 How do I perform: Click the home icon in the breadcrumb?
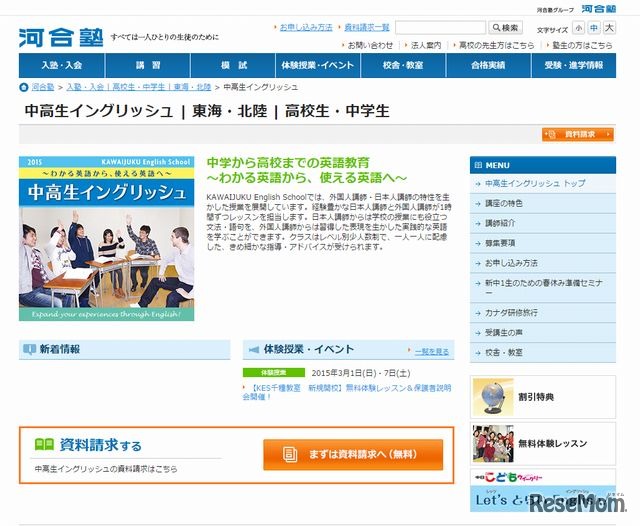pos(24,87)
